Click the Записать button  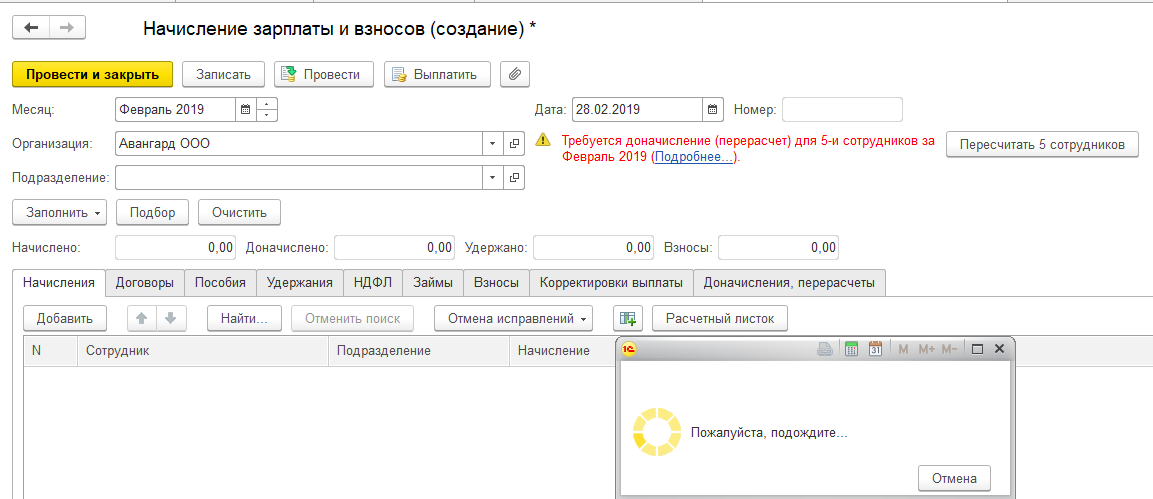click(x=224, y=74)
